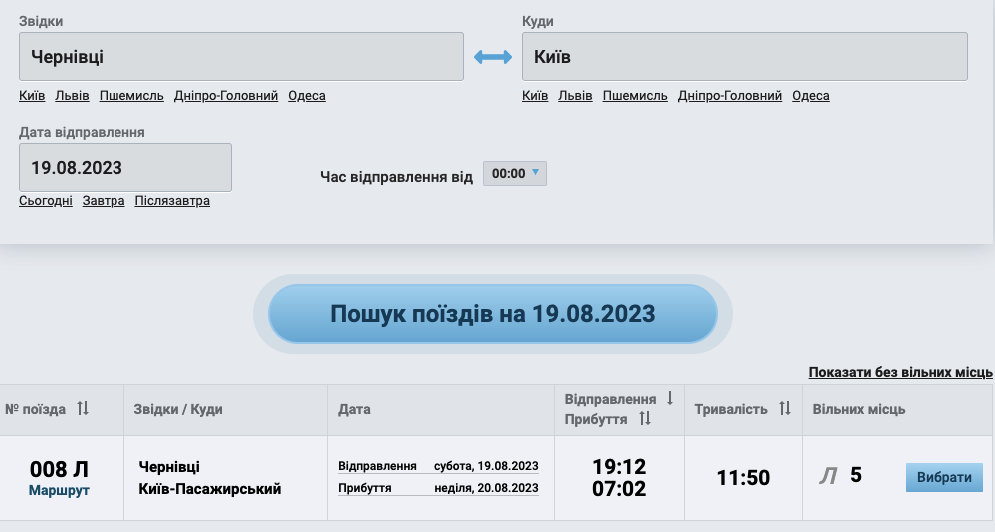Click Показати без вільних місць link

click(x=900, y=372)
